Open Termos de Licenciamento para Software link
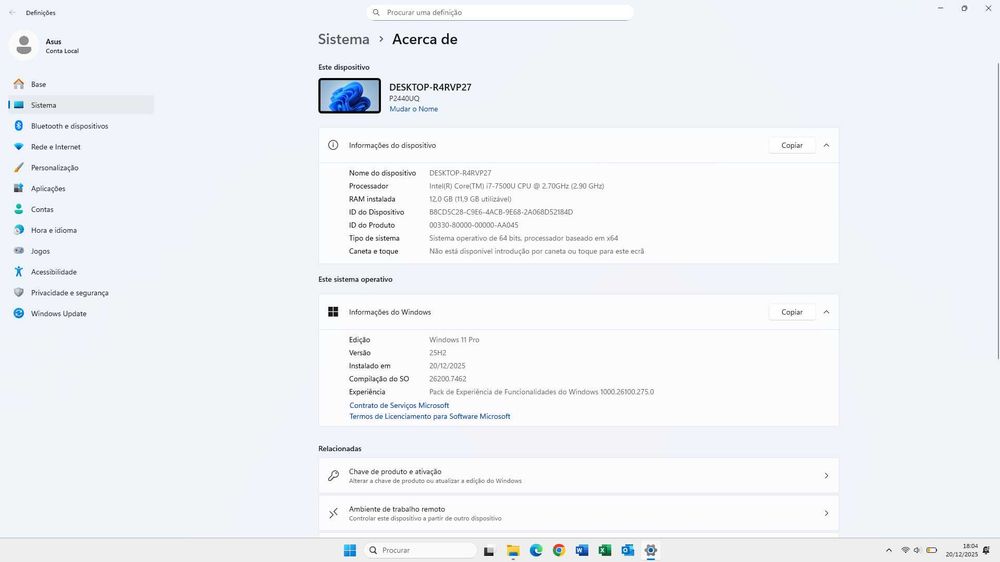The width and height of the screenshot is (1000, 562). coord(429,417)
